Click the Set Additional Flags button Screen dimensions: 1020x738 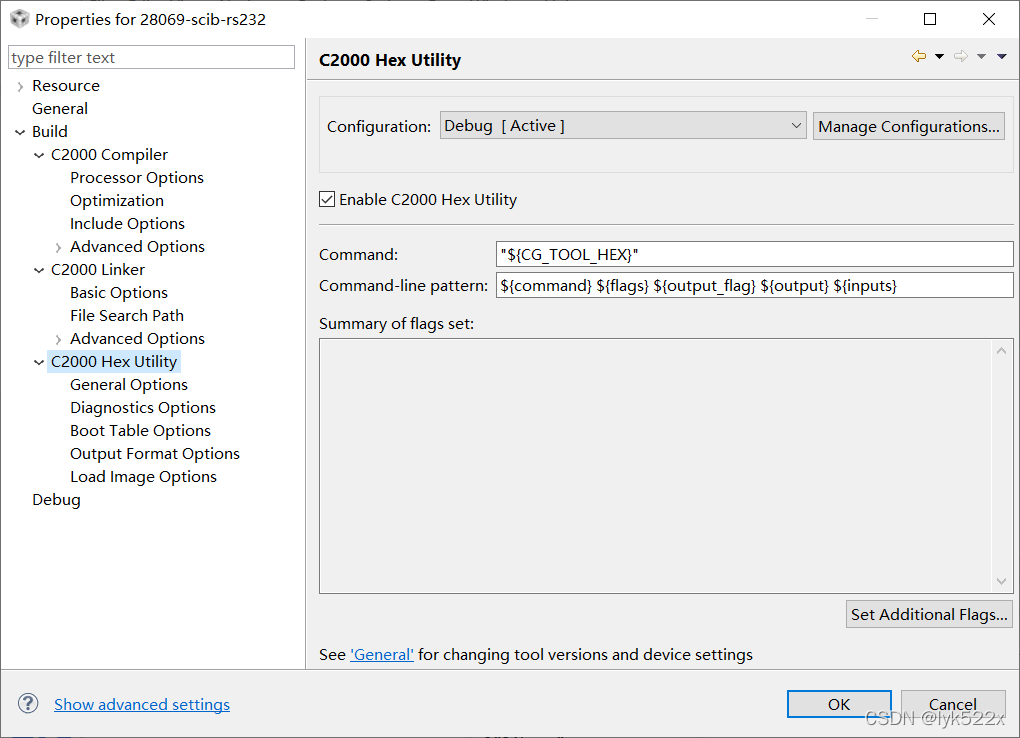tap(928, 613)
